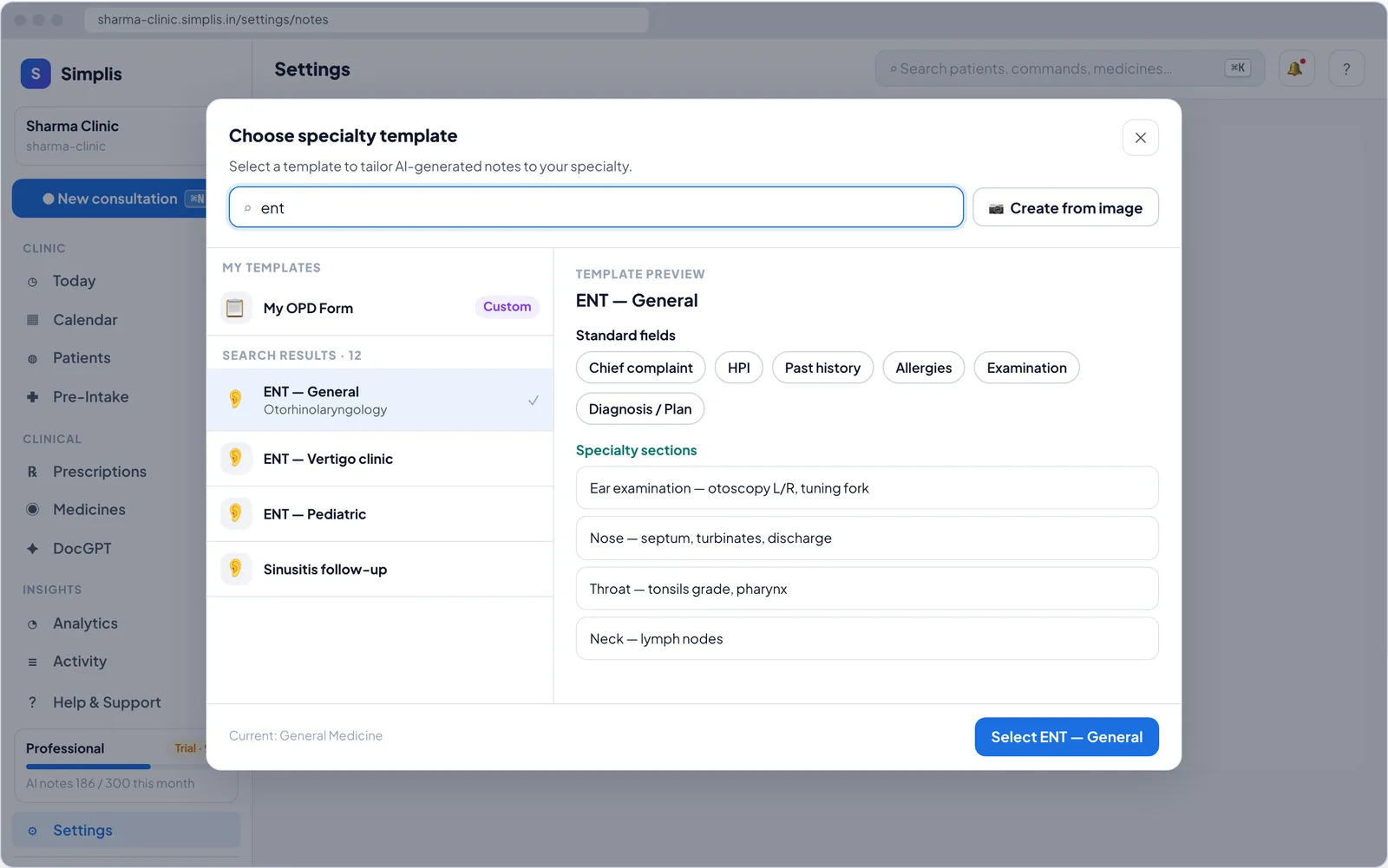Select the ENT — General template row
The image size is (1388, 868).
[x=380, y=400]
